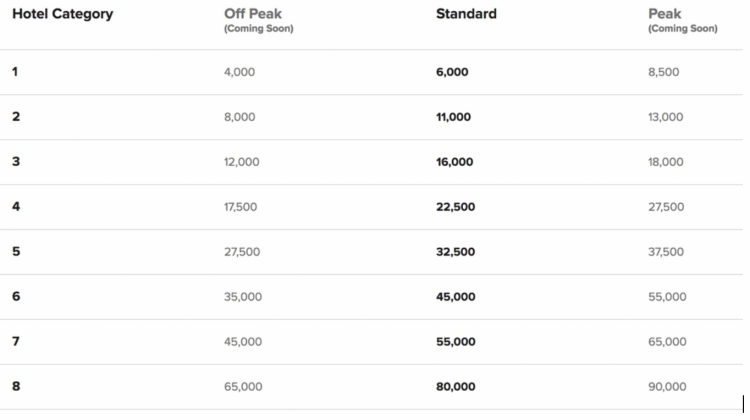Select the 17,500 Off Peak value
750x420 pixels.
click(241, 207)
